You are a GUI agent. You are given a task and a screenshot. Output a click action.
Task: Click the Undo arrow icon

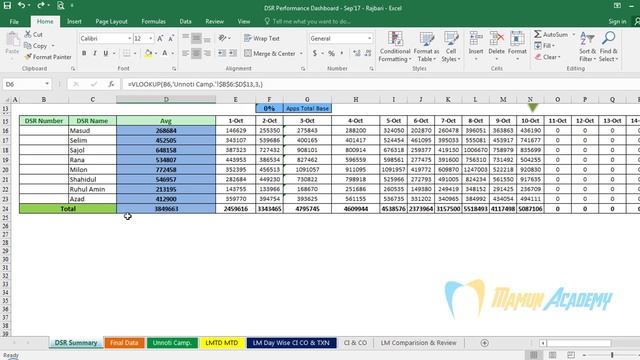(21, 6)
